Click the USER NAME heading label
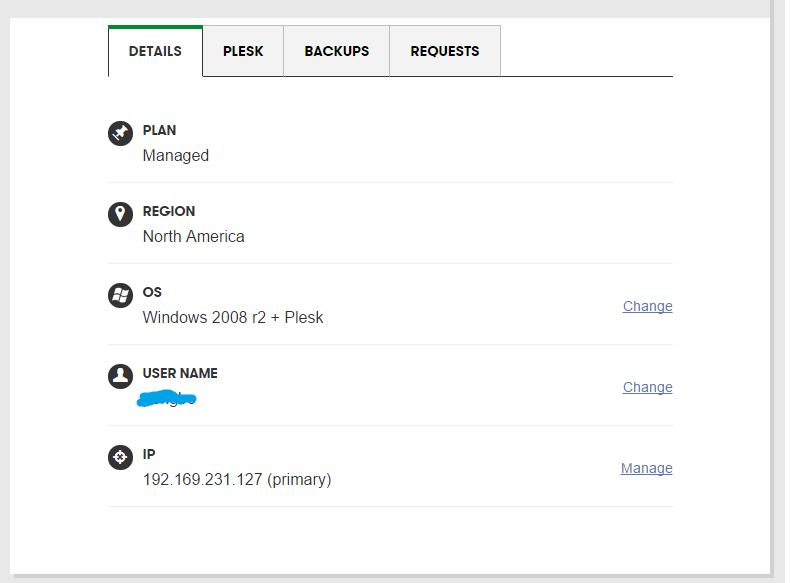Image resolution: width=795 pixels, height=583 pixels. point(180,374)
